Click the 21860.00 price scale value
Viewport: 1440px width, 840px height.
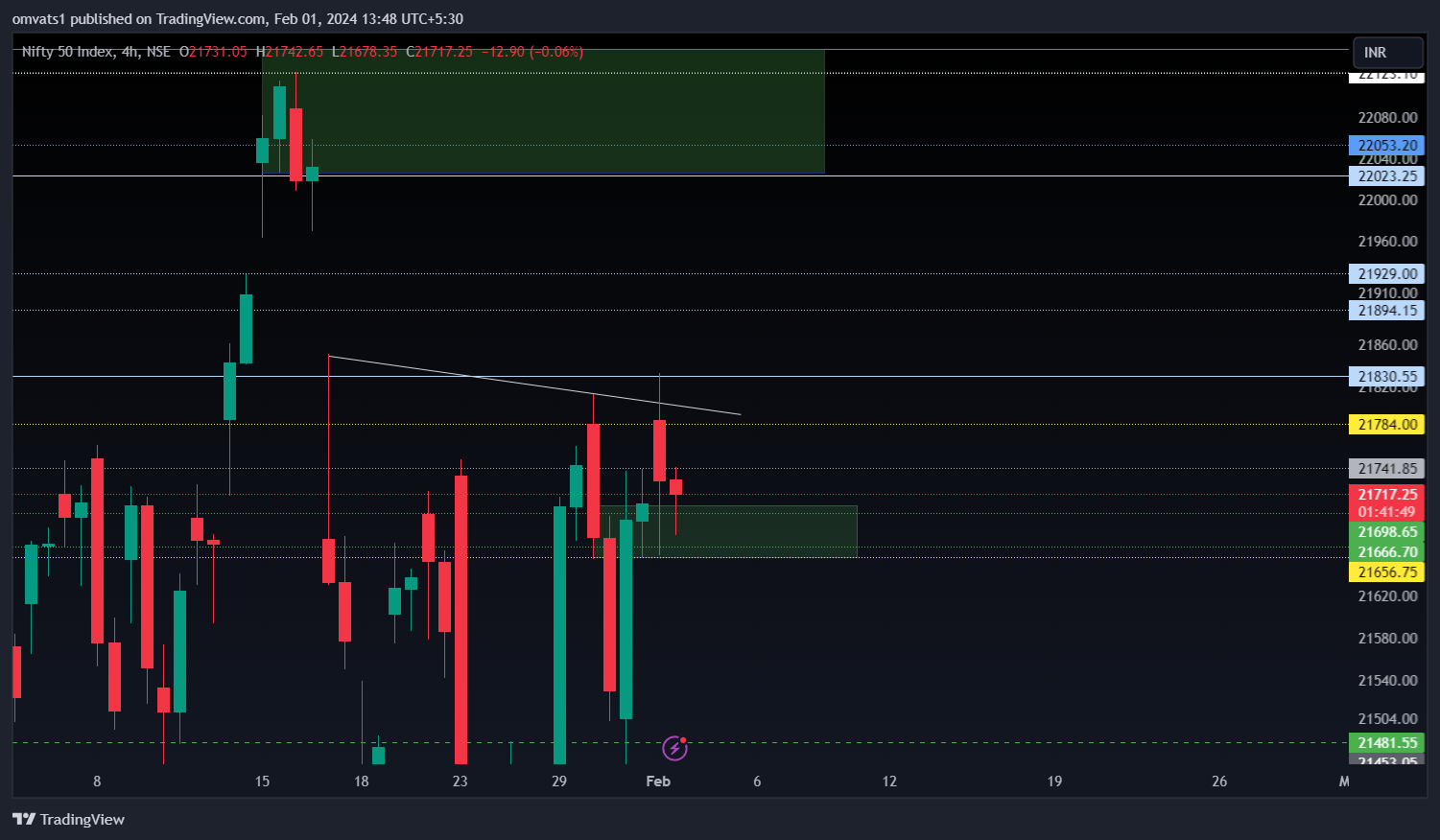[1387, 345]
